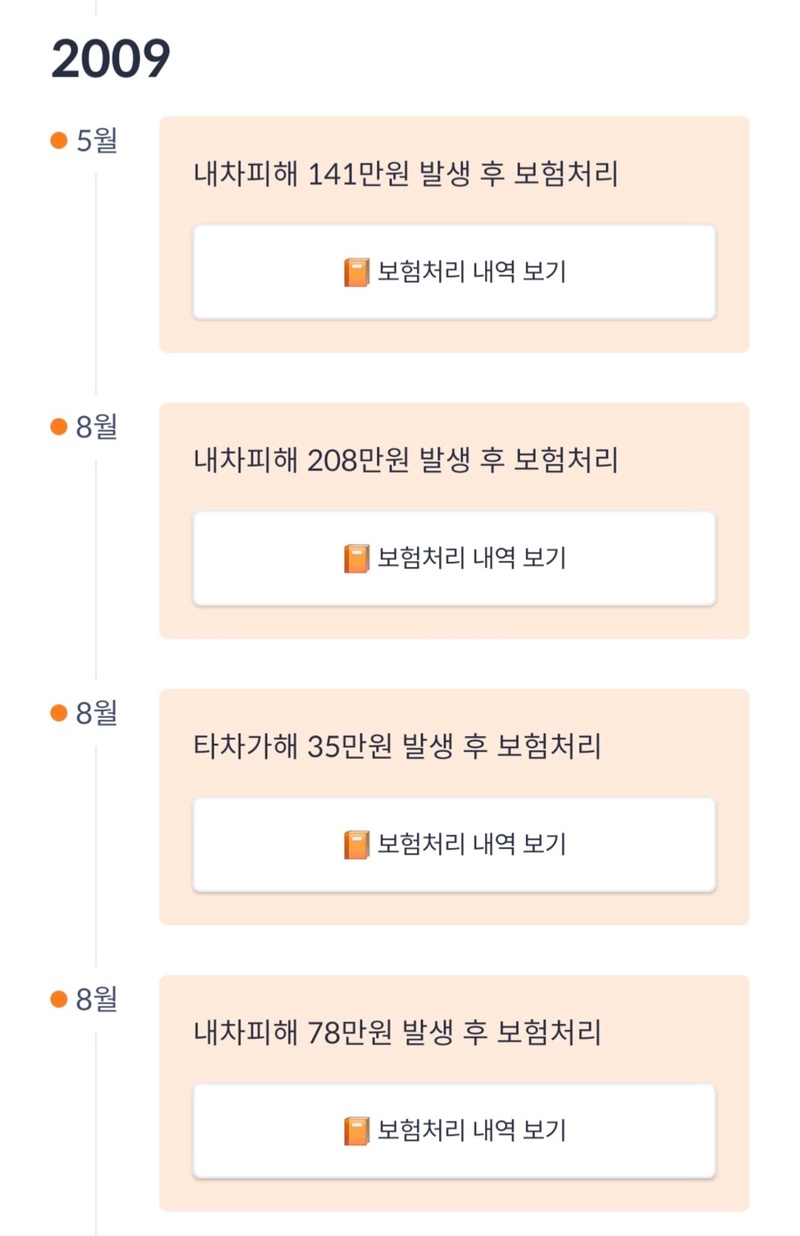View 보험처리 내역 for the 208만원 damage
Image resolution: width=800 pixels, height=1236 pixels.
pyautogui.click(x=454, y=558)
